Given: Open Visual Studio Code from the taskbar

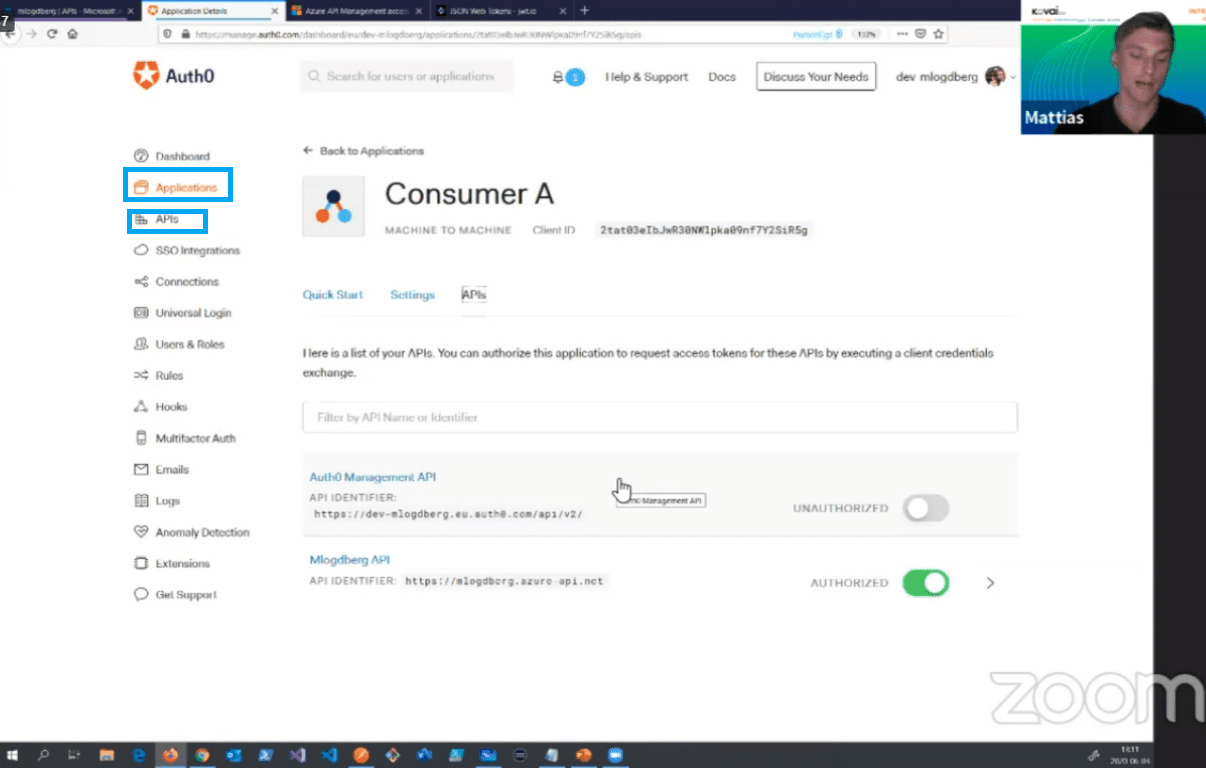Looking at the screenshot, I should [329, 755].
